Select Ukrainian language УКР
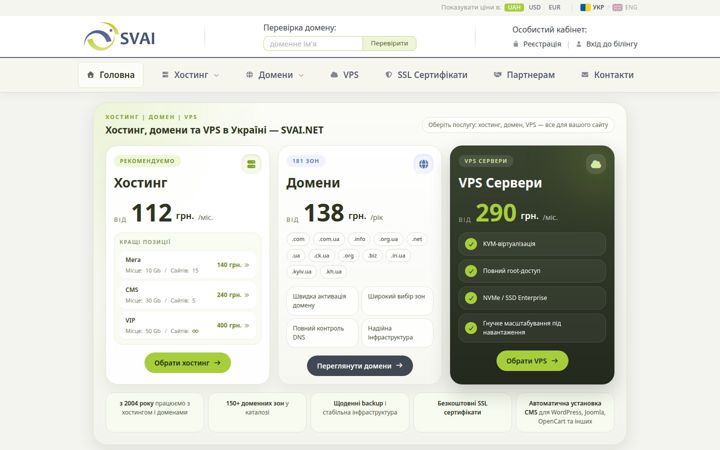Viewport: 720px width, 450px height. (x=592, y=7)
